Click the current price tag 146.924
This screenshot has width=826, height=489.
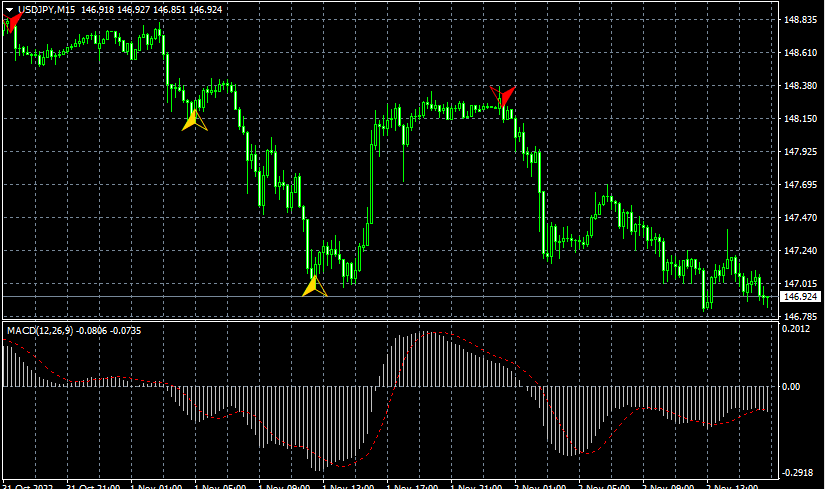point(799,297)
